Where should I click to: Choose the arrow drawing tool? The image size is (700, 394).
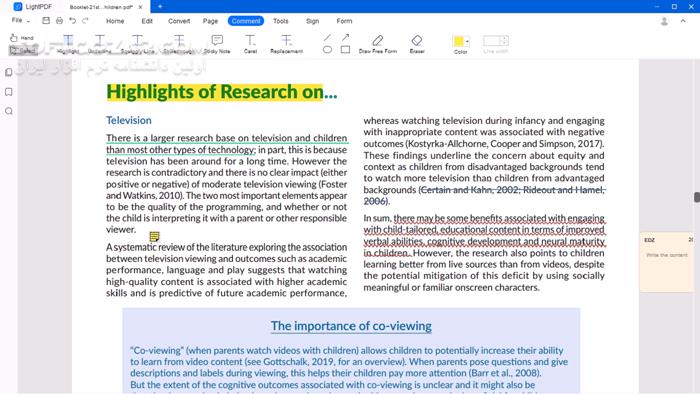click(x=345, y=38)
